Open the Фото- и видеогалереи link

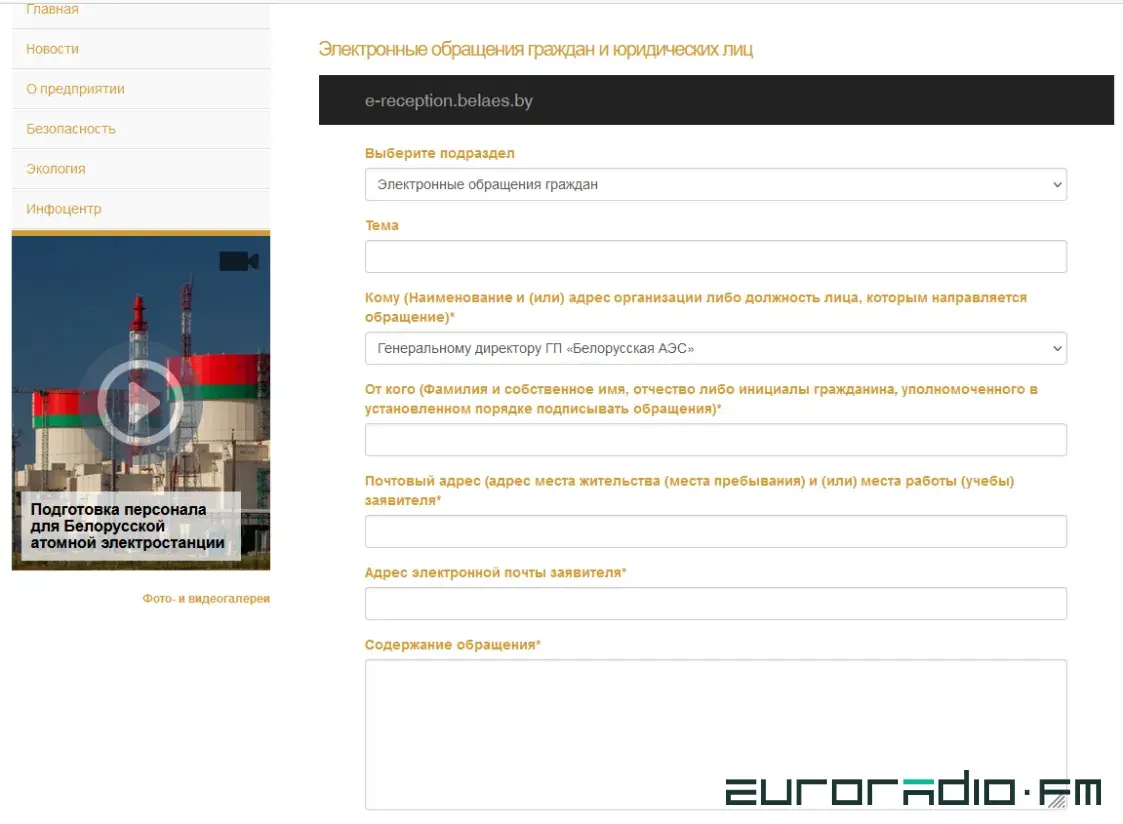point(206,599)
